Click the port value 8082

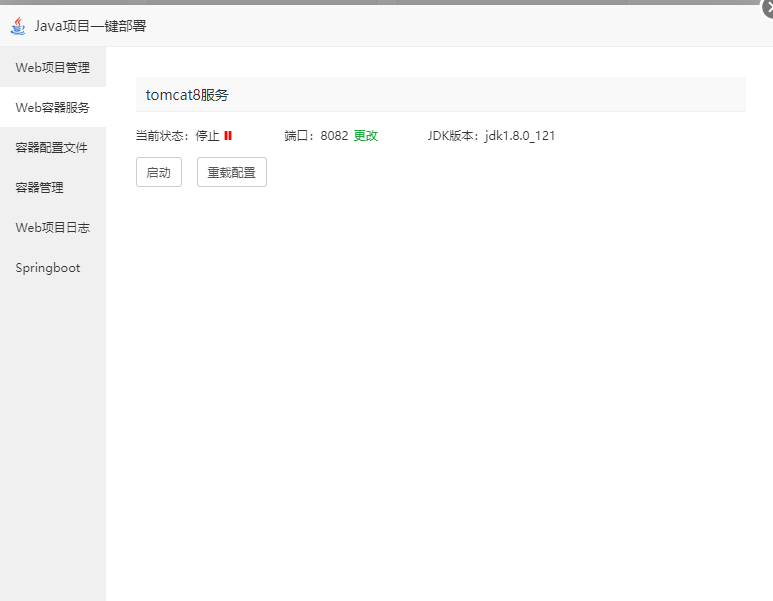coord(334,136)
